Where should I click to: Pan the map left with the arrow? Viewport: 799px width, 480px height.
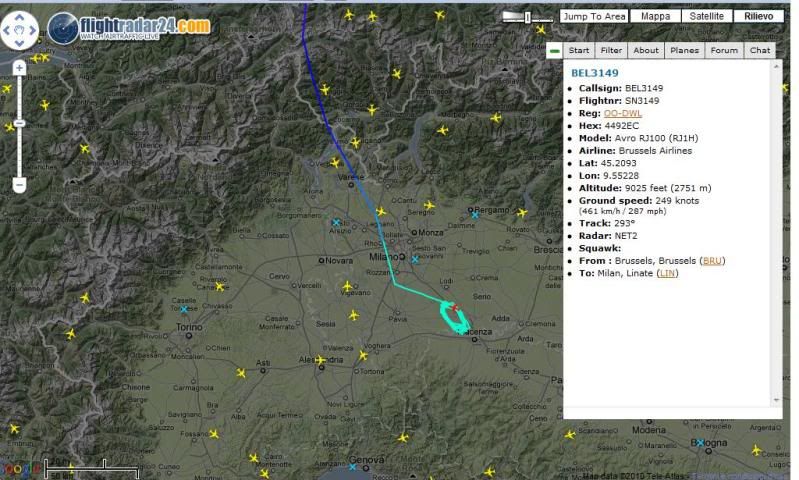click(7, 31)
